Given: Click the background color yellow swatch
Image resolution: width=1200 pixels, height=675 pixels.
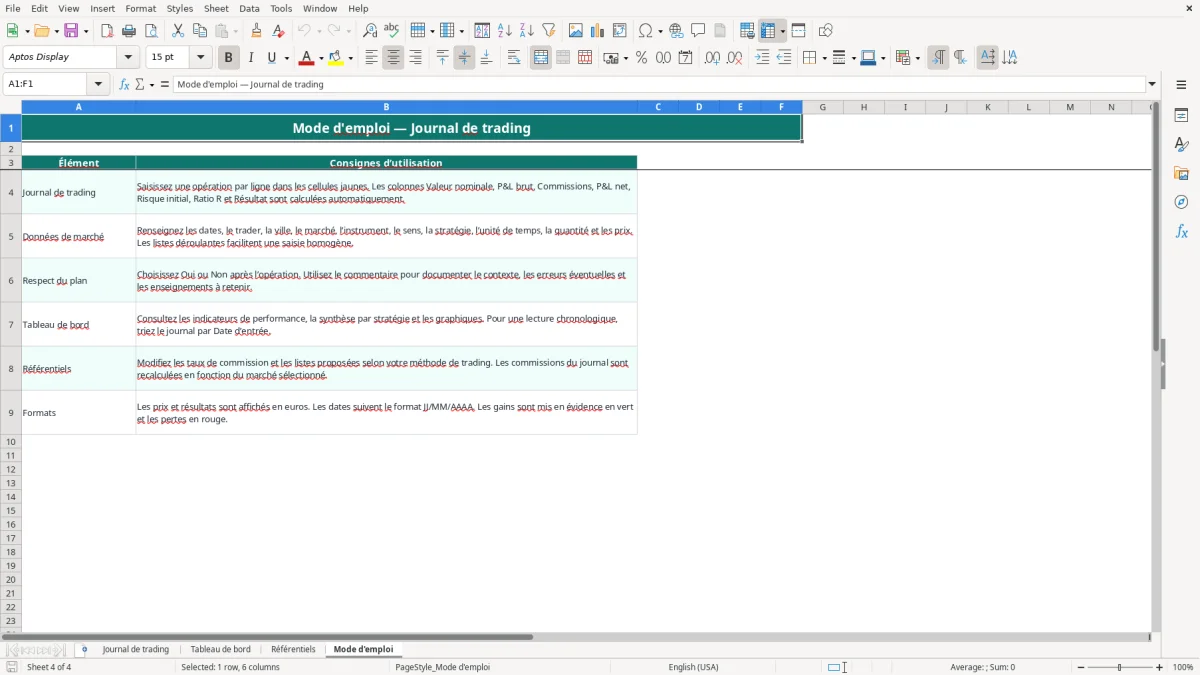Looking at the screenshot, I should pyautogui.click(x=337, y=58).
